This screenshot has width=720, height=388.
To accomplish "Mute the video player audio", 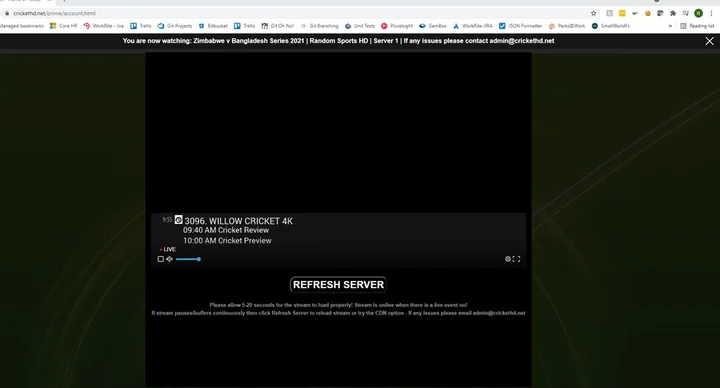I will tap(169, 259).
